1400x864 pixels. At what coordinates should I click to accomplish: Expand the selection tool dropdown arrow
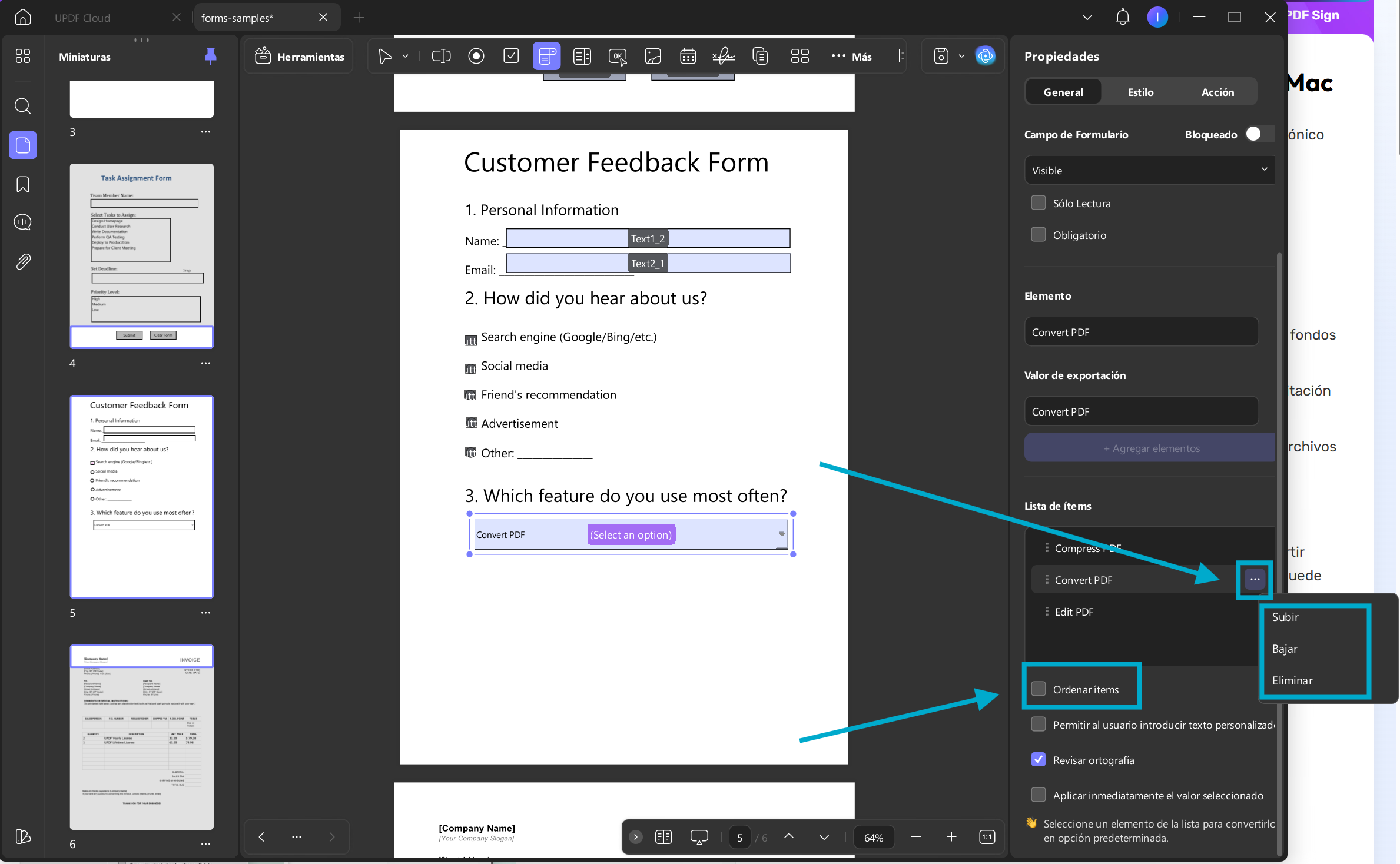tap(405, 57)
